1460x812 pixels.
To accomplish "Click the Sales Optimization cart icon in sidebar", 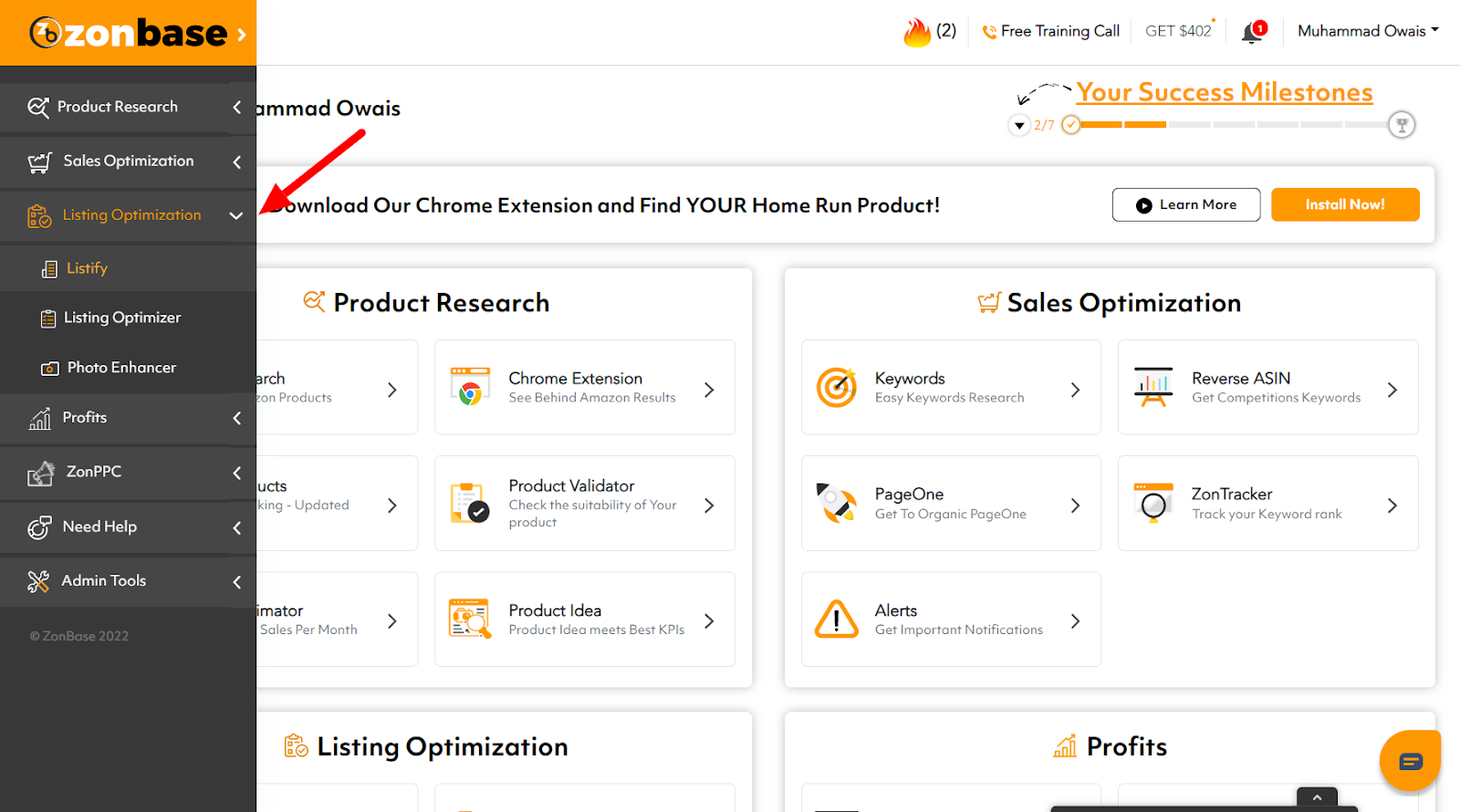I will pyautogui.click(x=39, y=162).
